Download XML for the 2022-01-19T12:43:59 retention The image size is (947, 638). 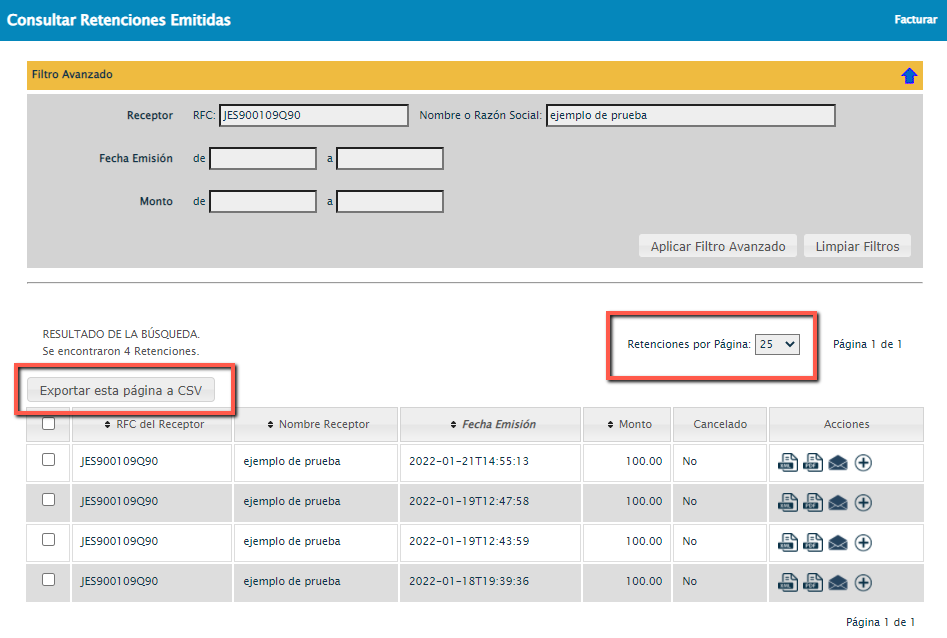[x=788, y=542]
